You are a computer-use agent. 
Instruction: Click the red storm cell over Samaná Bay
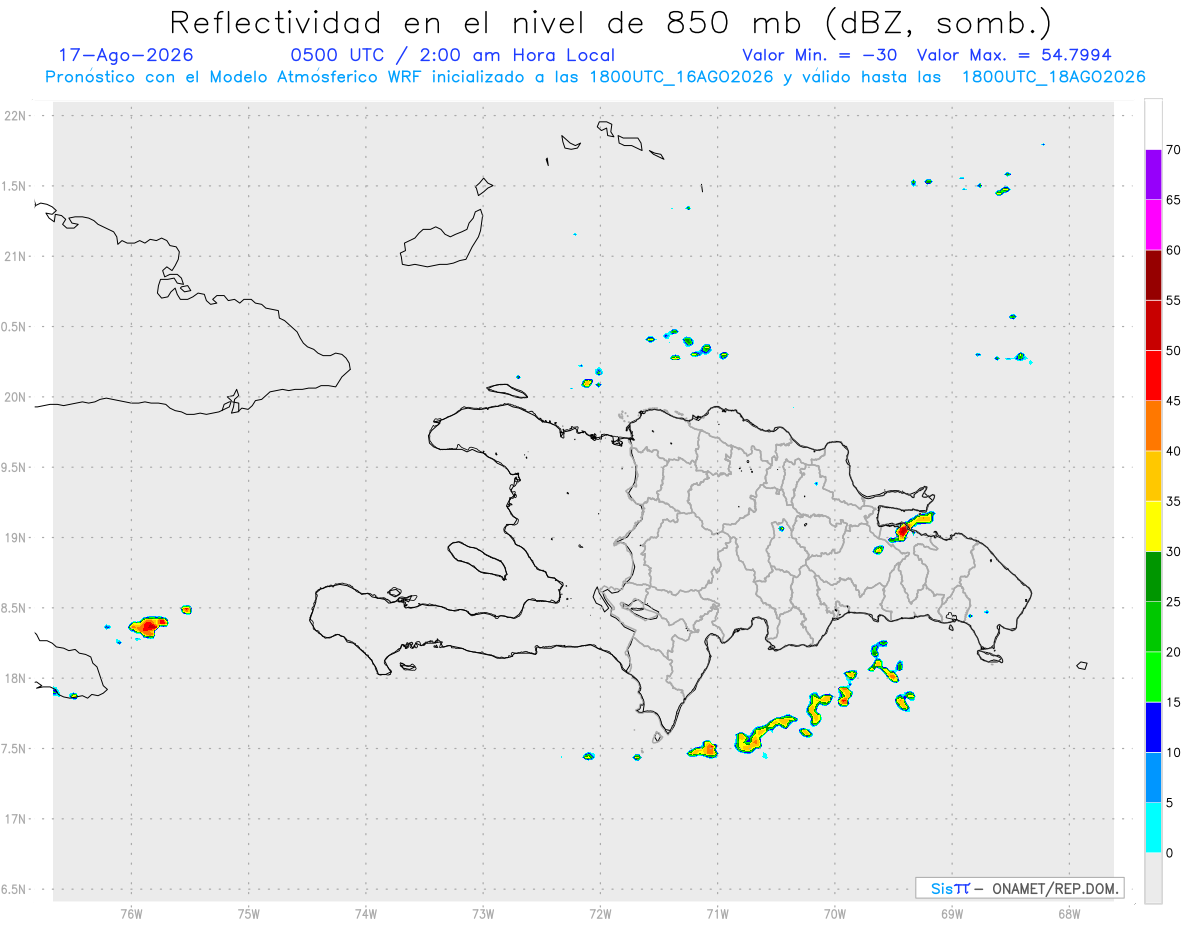click(904, 529)
